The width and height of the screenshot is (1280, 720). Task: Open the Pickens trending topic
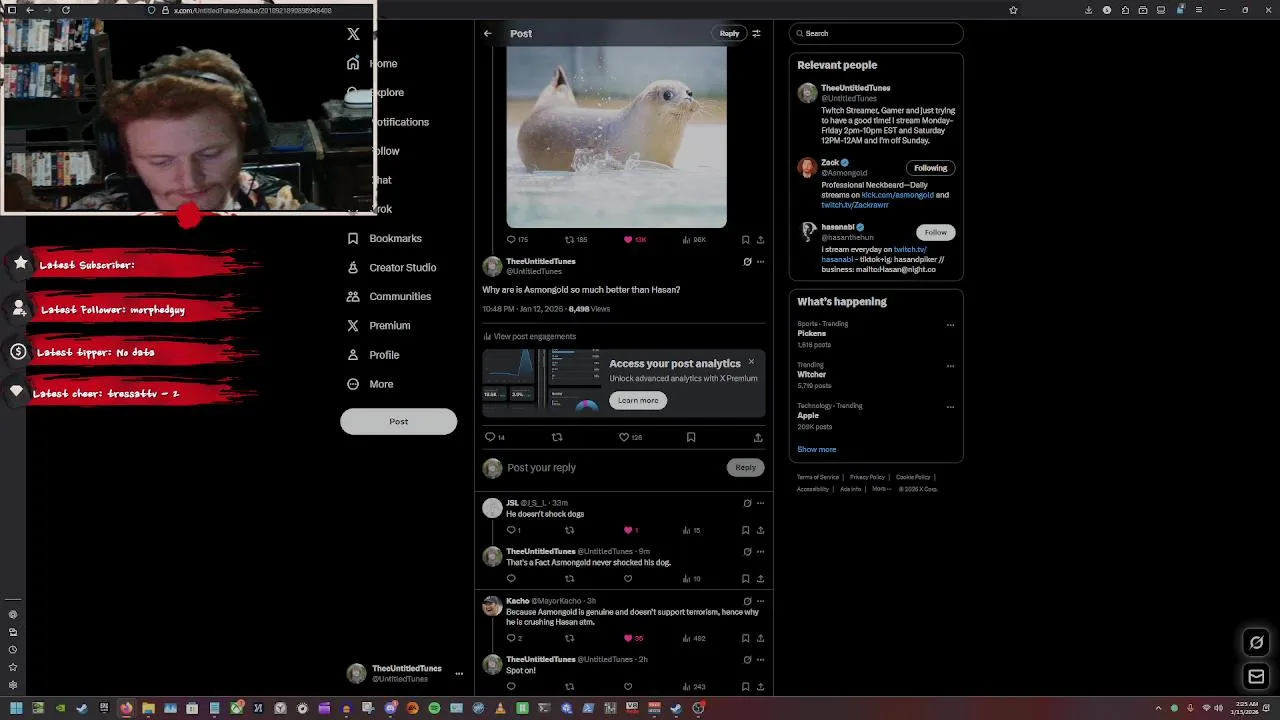click(814, 334)
